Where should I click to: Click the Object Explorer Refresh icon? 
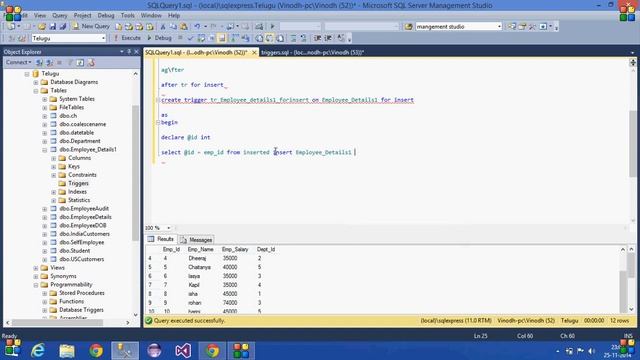click(x=80, y=62)
